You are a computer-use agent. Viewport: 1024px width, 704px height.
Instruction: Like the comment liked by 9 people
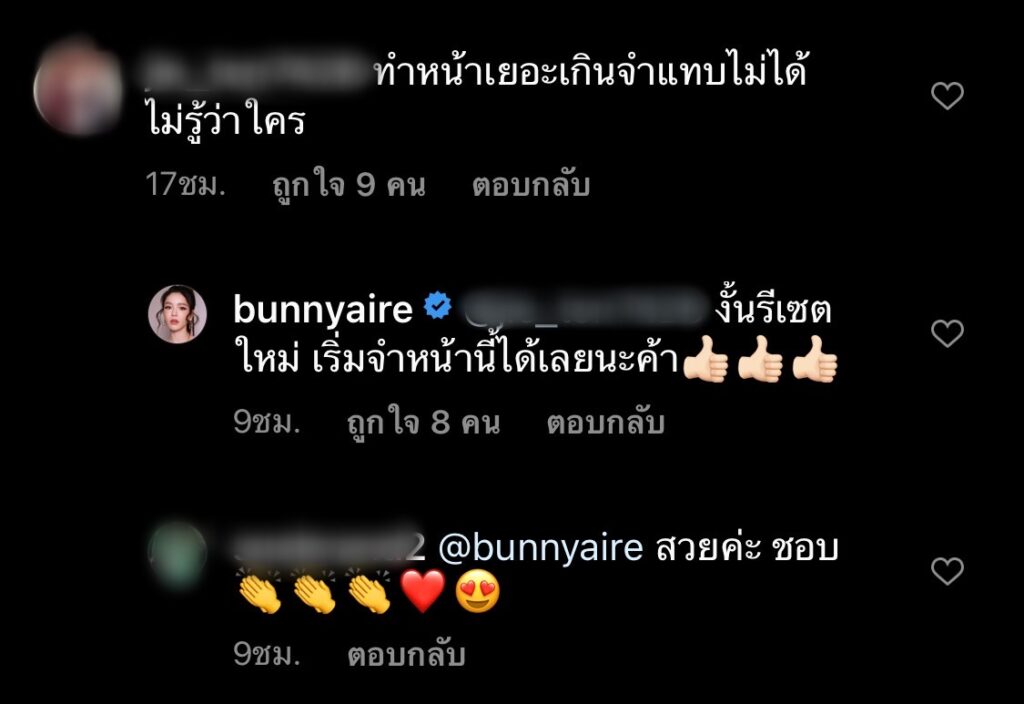tap(947, 96)
